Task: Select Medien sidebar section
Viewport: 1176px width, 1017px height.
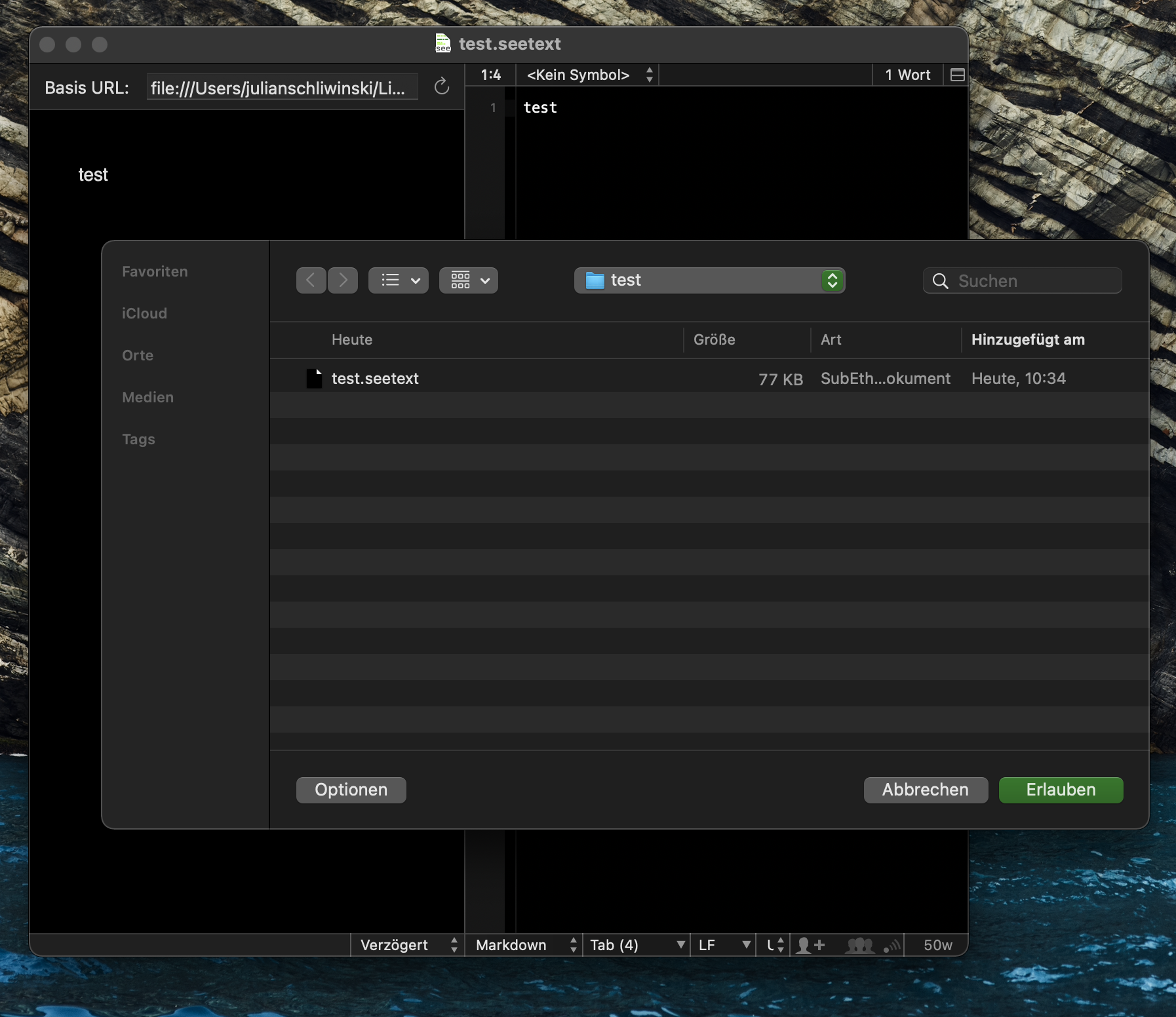Action: tap(147, 397)
